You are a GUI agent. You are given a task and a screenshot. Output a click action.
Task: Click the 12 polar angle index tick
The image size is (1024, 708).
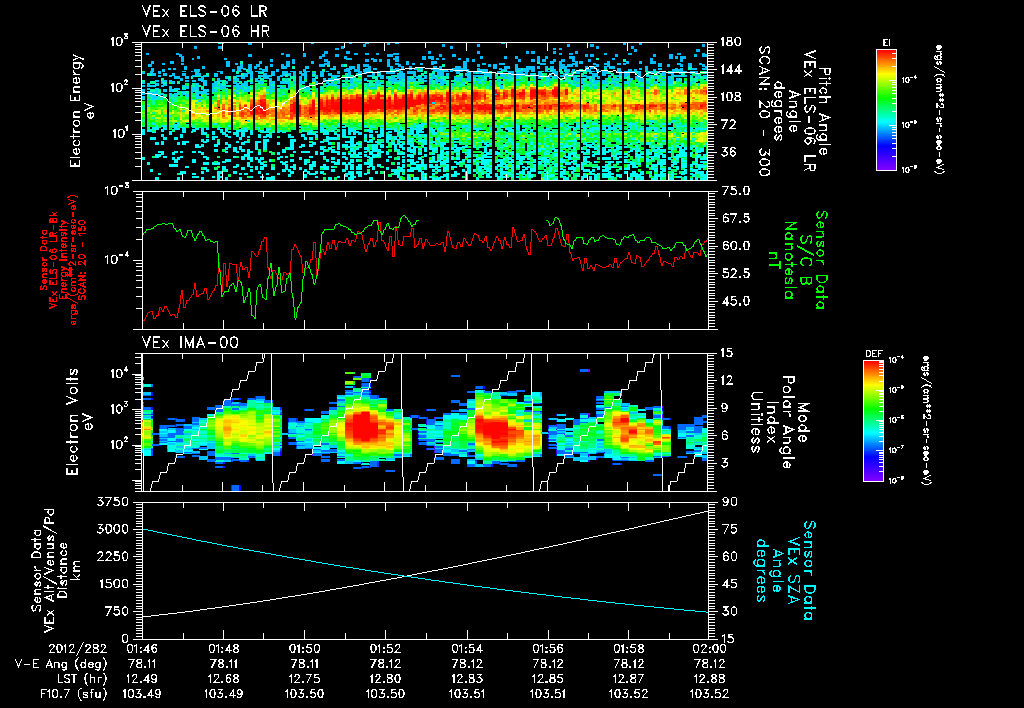tap(729, 380)
